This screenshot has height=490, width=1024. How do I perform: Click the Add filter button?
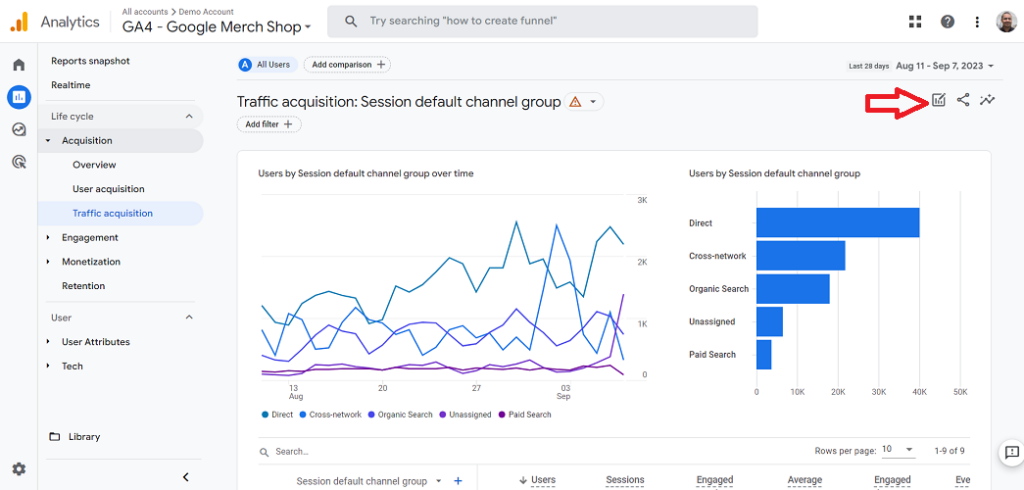pyautogui.click(x=269, y=124)
